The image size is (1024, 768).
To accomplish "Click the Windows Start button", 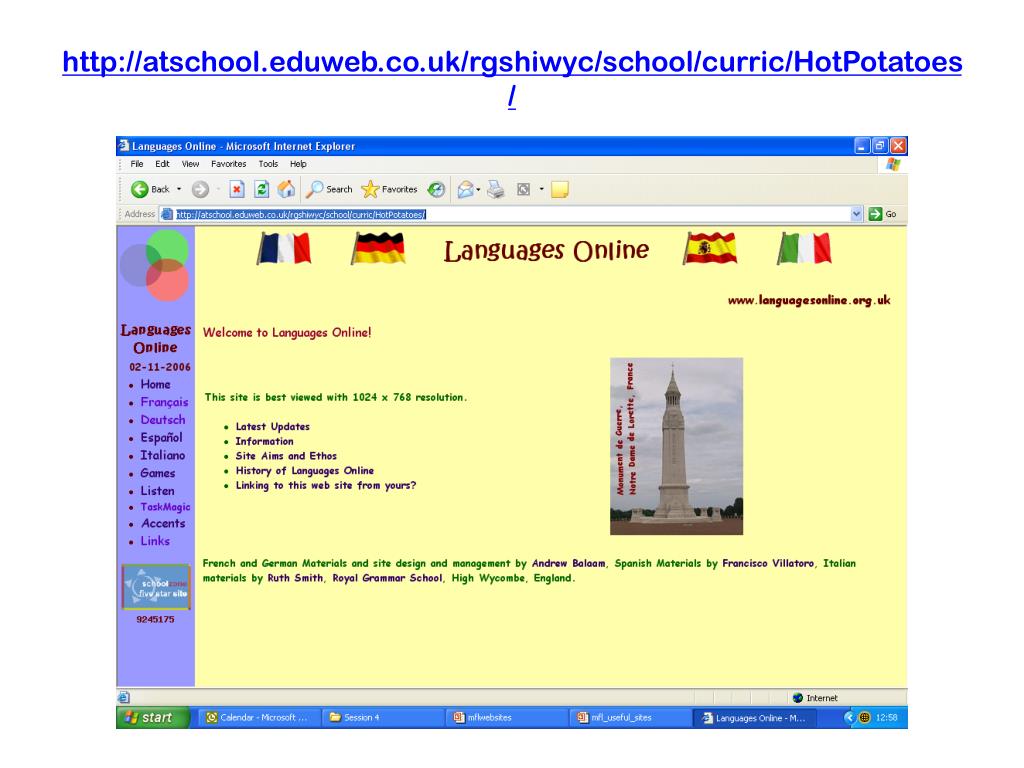I will [x=153, y=717].
